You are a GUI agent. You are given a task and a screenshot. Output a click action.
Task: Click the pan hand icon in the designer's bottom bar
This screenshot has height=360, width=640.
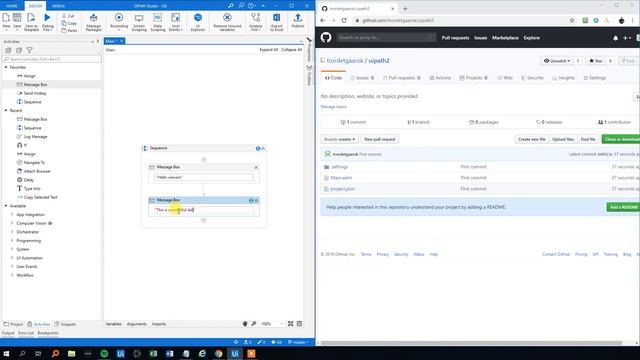[245, 324]
